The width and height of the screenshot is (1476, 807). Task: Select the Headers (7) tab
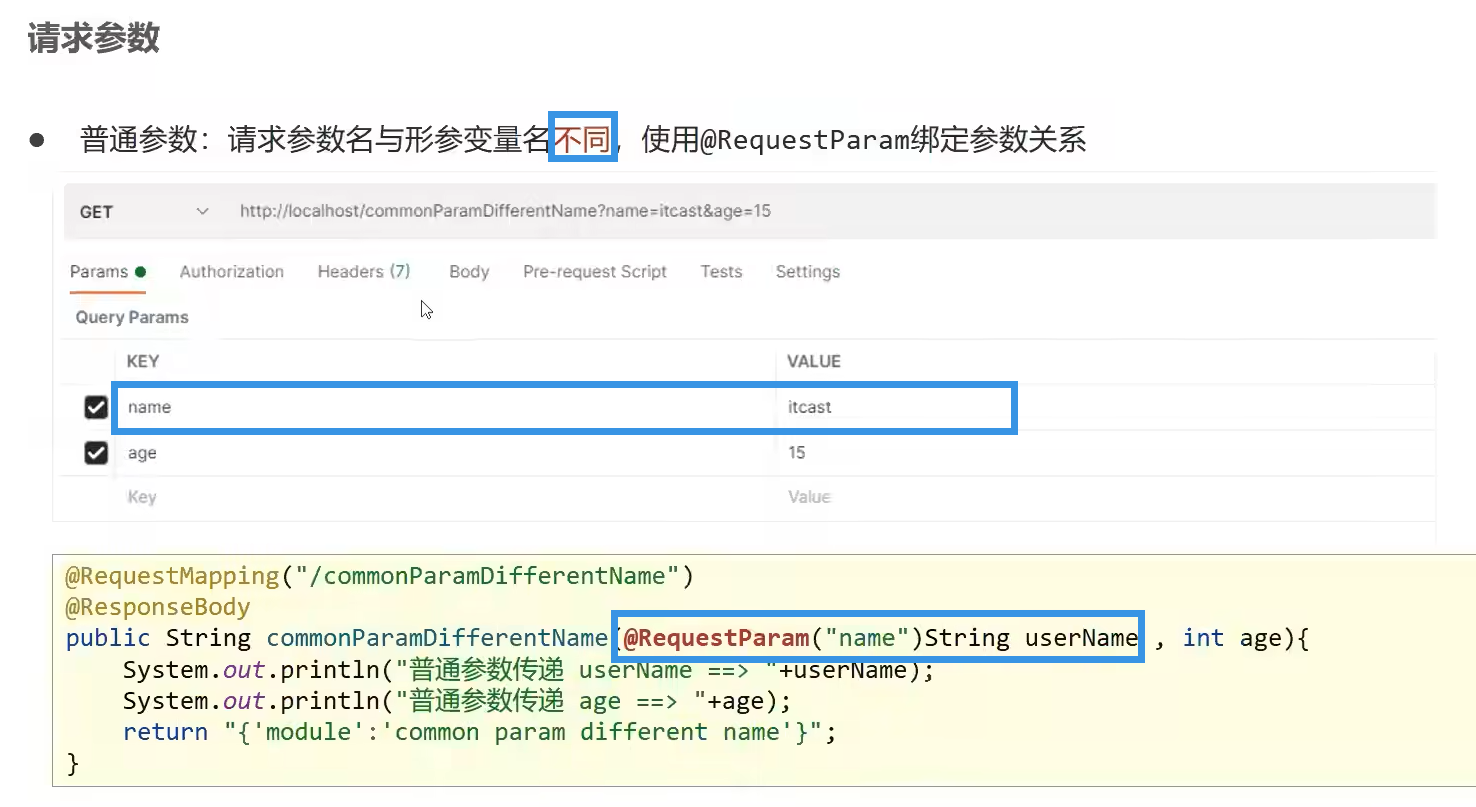364,272
